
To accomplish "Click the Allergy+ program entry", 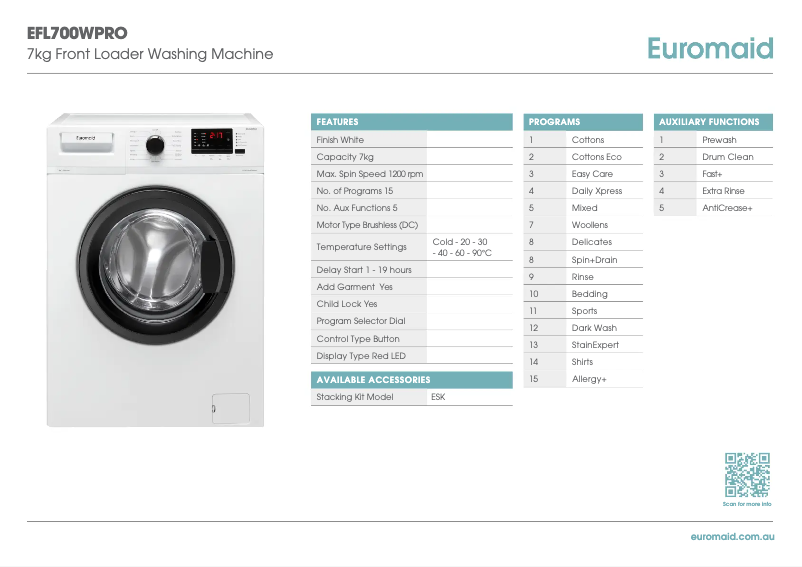I will coord(589,379).
